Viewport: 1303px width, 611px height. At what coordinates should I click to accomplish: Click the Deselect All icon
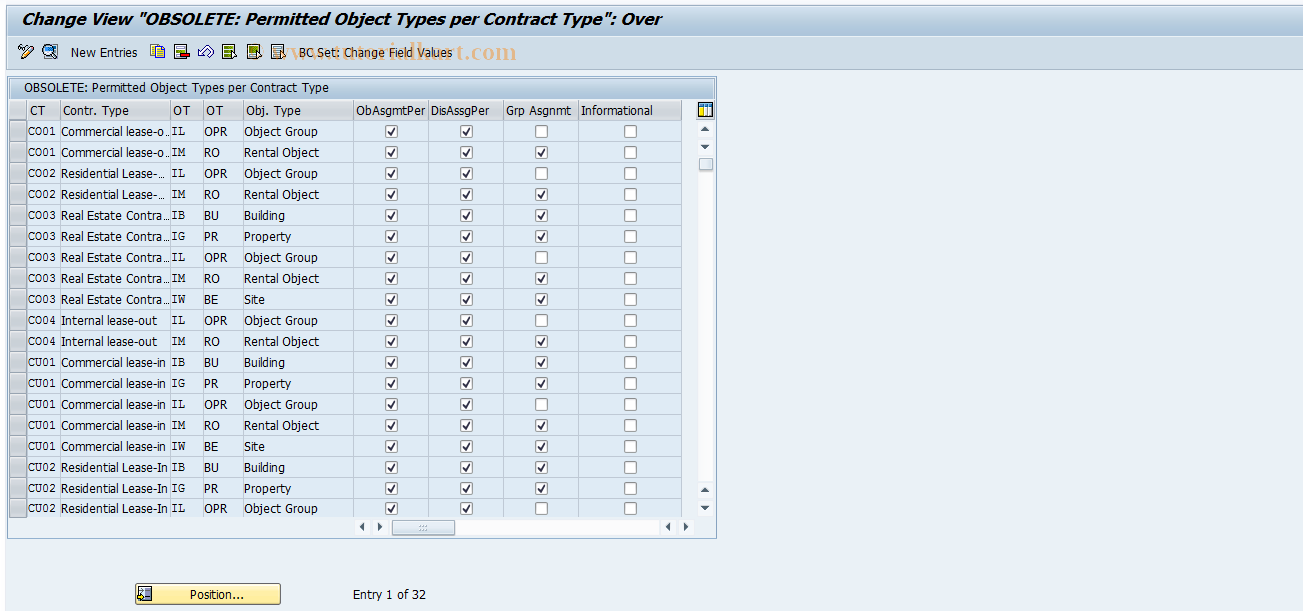click(x=278, y=52)
